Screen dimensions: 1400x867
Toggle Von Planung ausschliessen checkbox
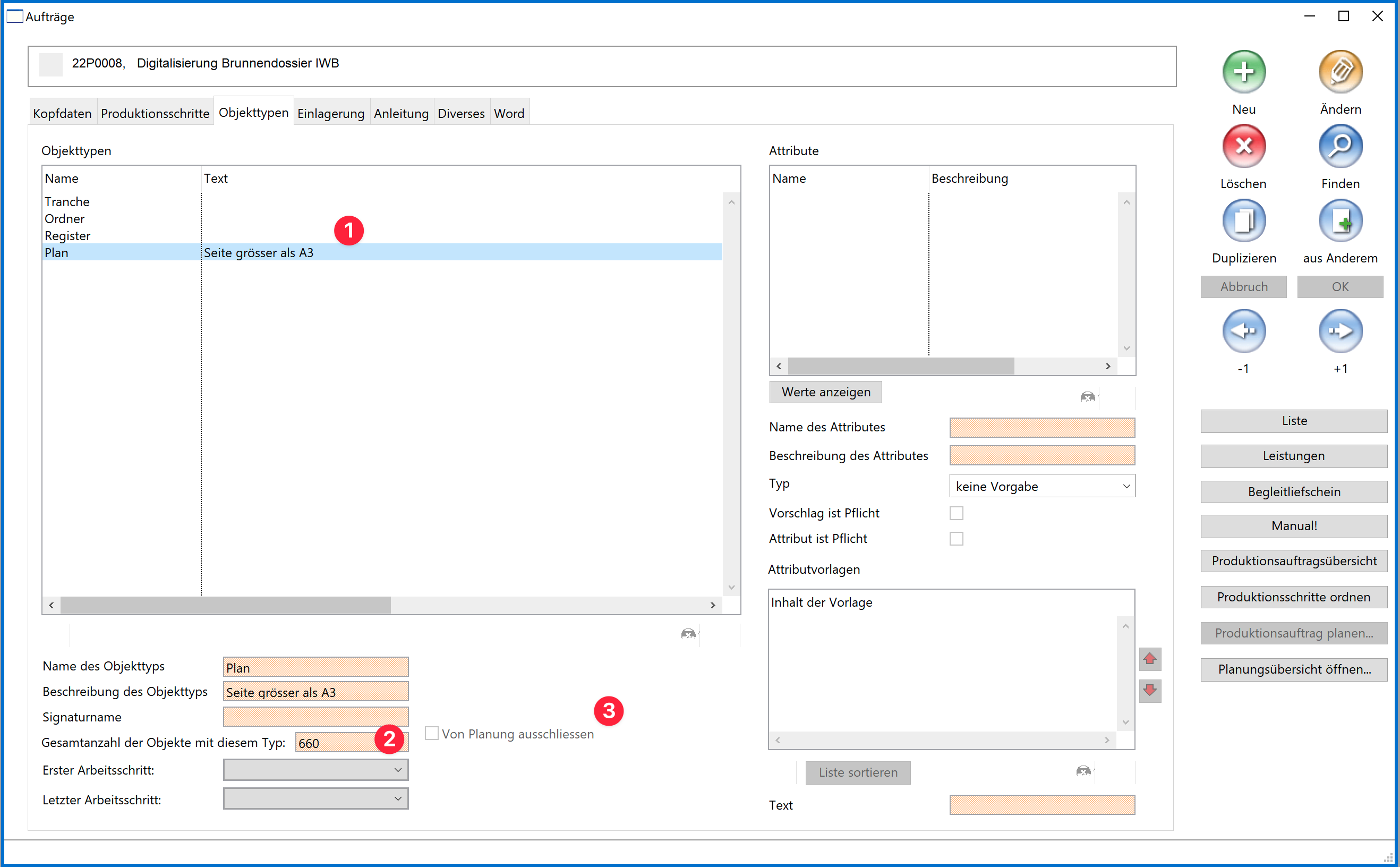pos(432,734)
